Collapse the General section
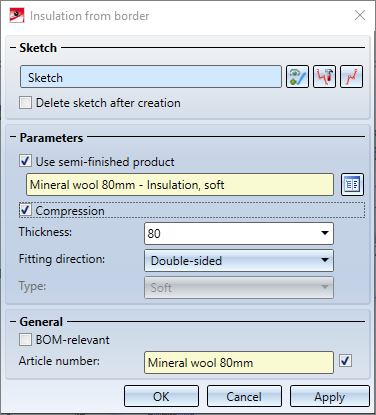 (13, 322)
